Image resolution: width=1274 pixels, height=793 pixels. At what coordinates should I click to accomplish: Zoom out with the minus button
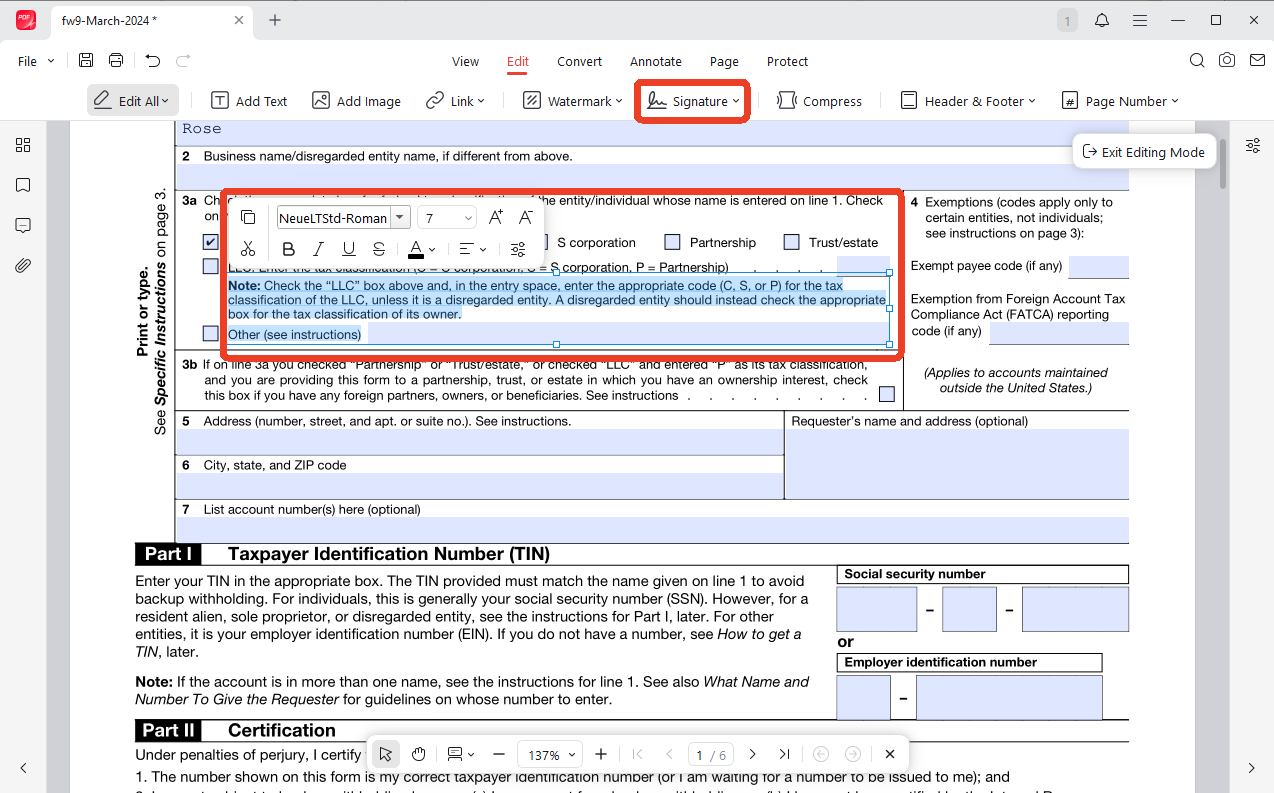coord(499,754)
